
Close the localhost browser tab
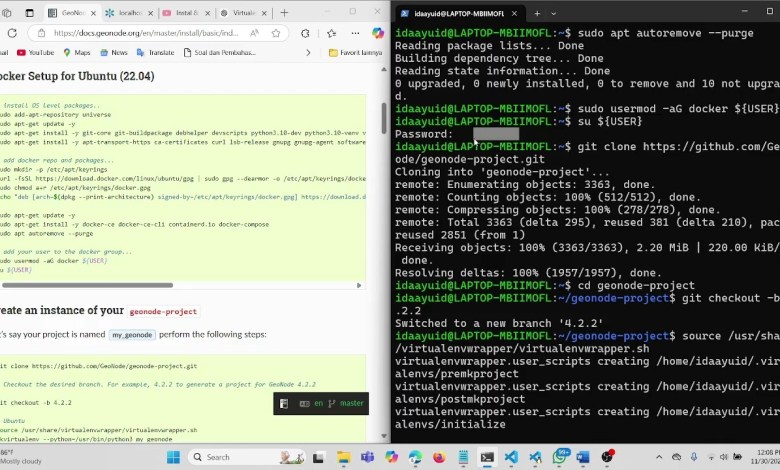pyautogui.click(x=150, y=13)
